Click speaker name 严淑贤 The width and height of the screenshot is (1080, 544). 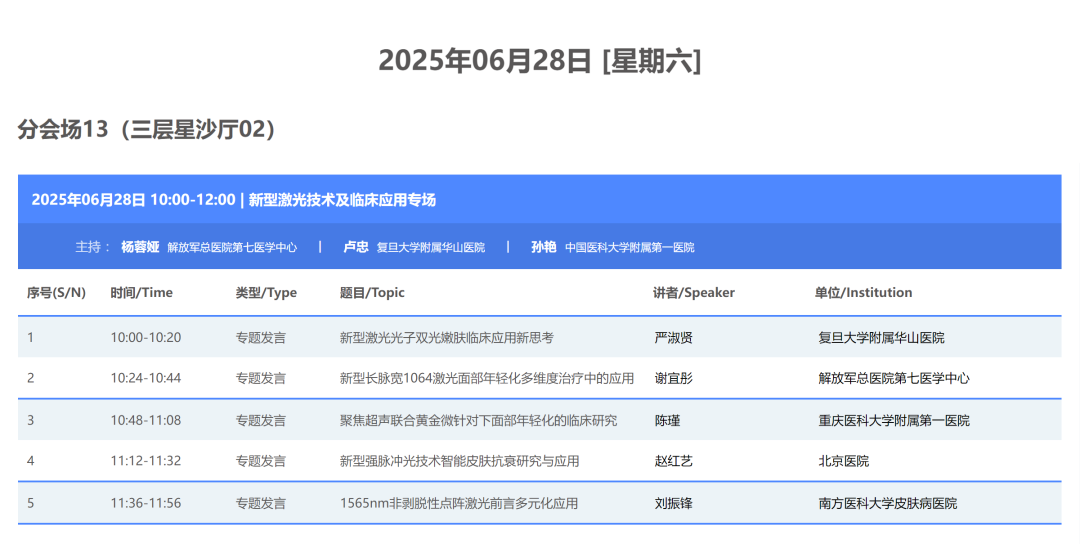[674, 337]
